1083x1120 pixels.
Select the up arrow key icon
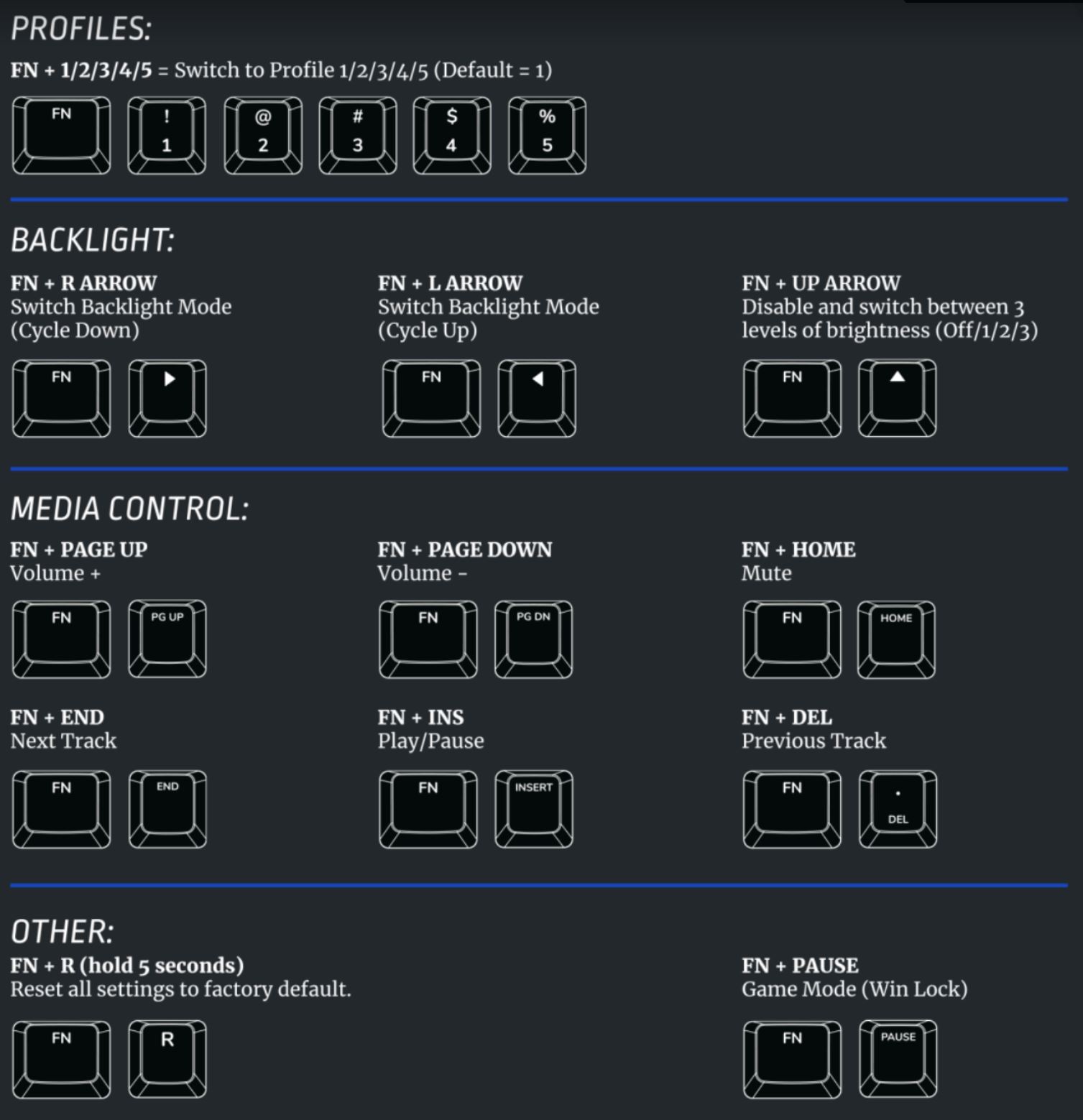898,399
